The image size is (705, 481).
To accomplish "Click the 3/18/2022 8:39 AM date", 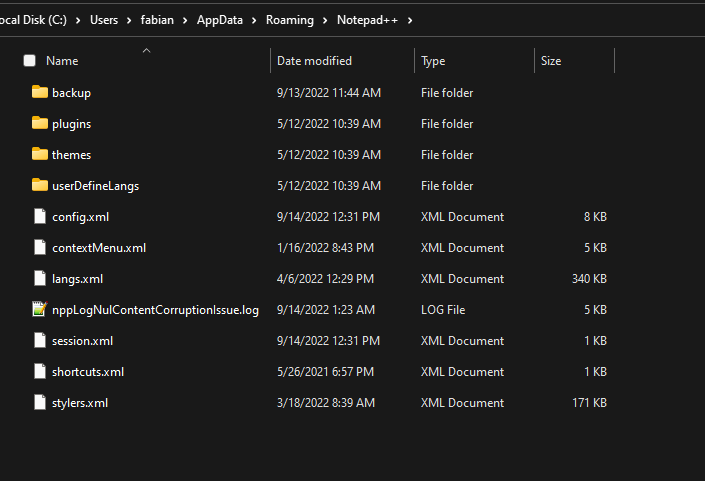I will click(326, 403).
